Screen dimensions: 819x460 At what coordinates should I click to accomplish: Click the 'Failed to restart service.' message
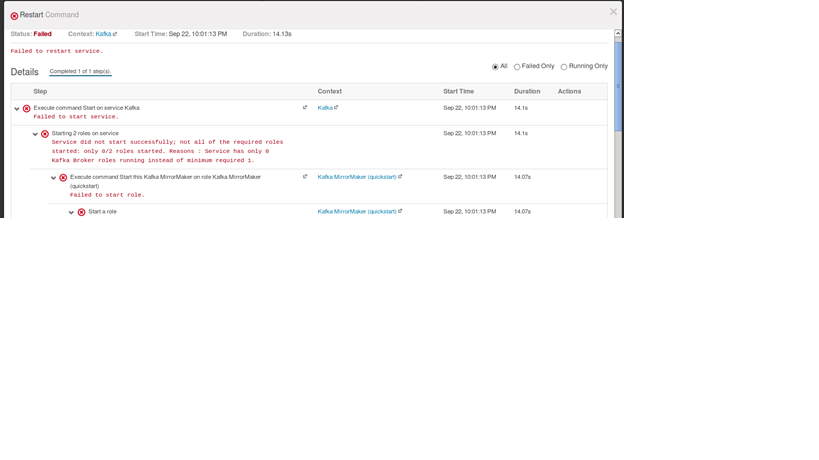[57, 51]
